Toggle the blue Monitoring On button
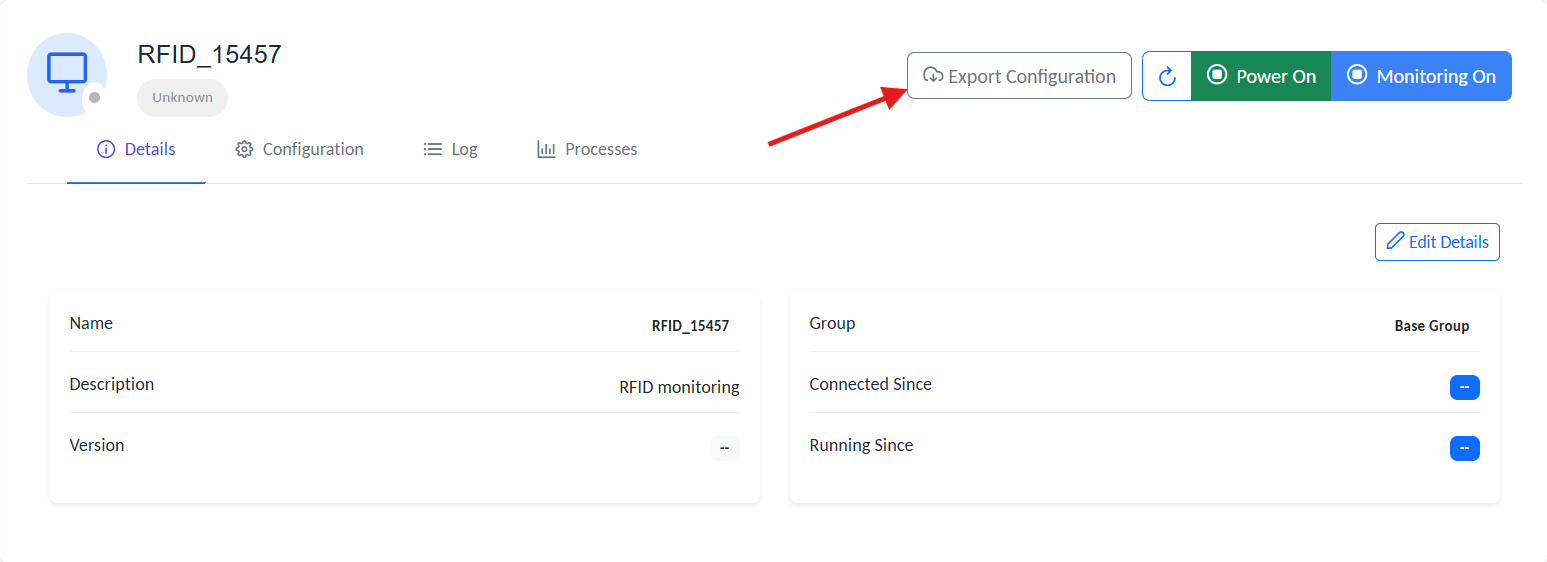Image resolution: width=1547 pixels, height=562 pixels. point(1421,76)
